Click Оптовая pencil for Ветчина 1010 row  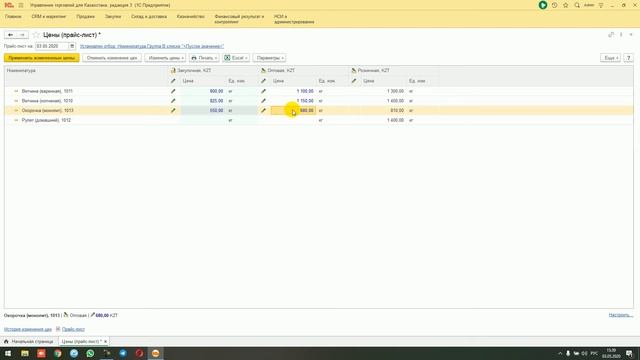pos(263,101)
